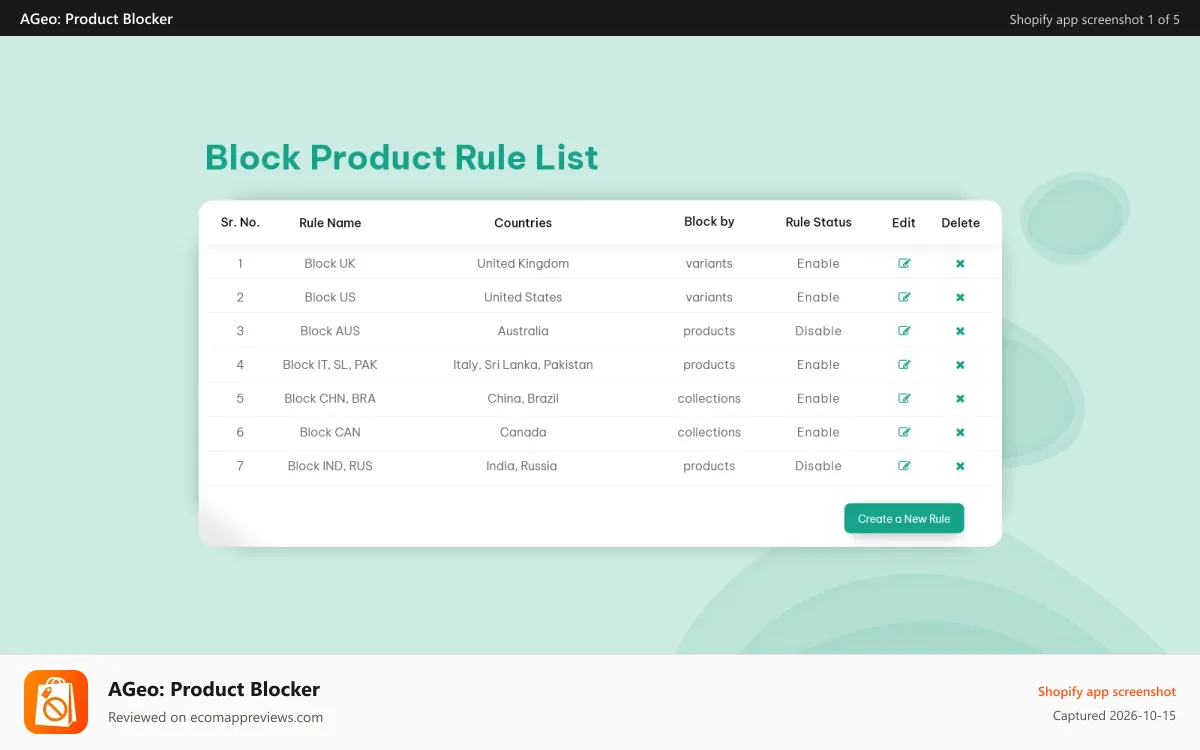Delete the Block CHN, BRA rule

point(960,398)
